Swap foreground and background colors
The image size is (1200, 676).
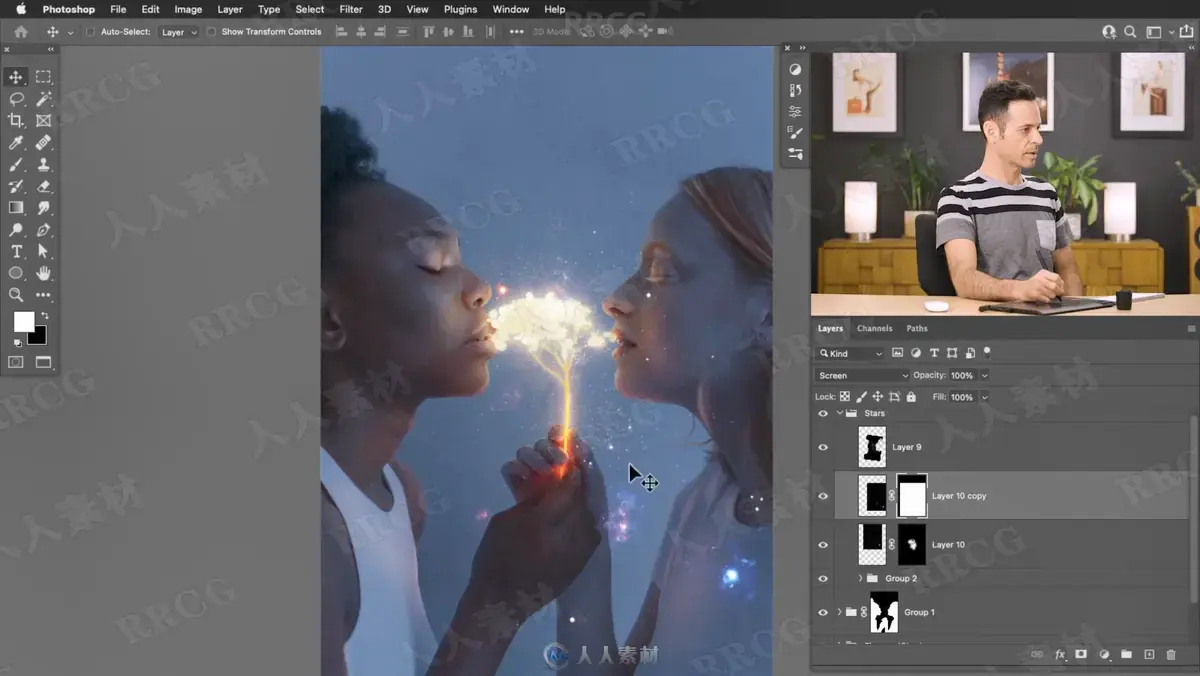point(44,316)
